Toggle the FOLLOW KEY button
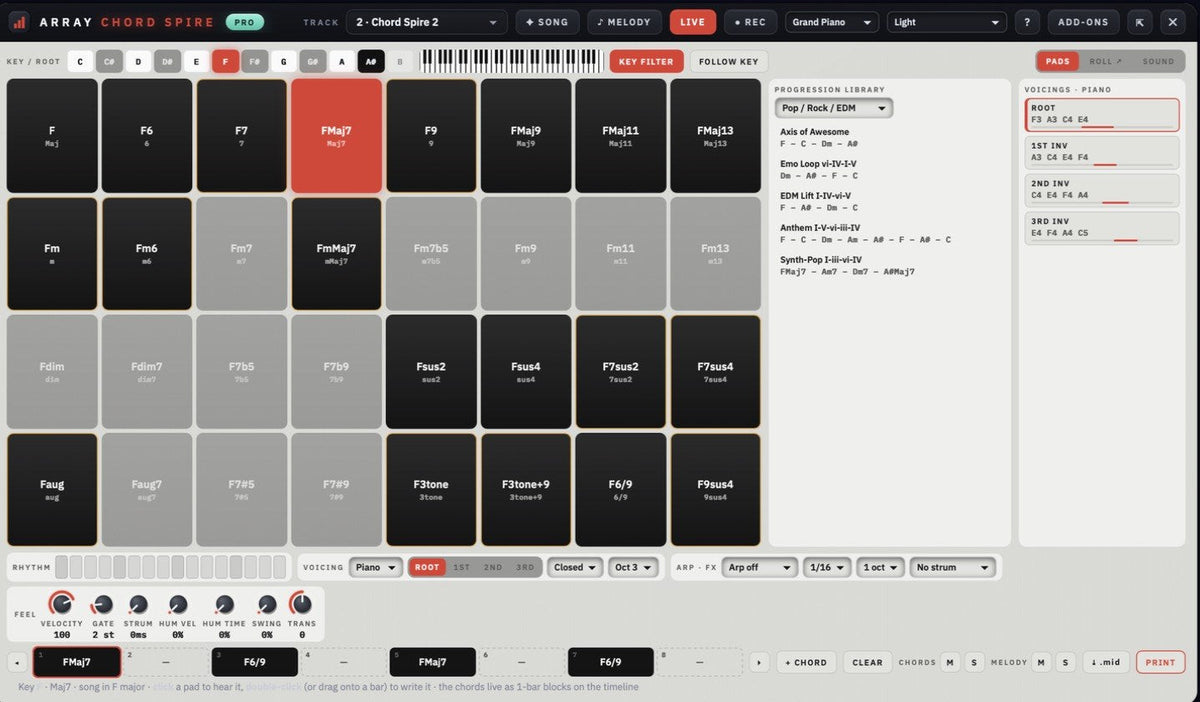1200x702 pixels. coord(729,61)
